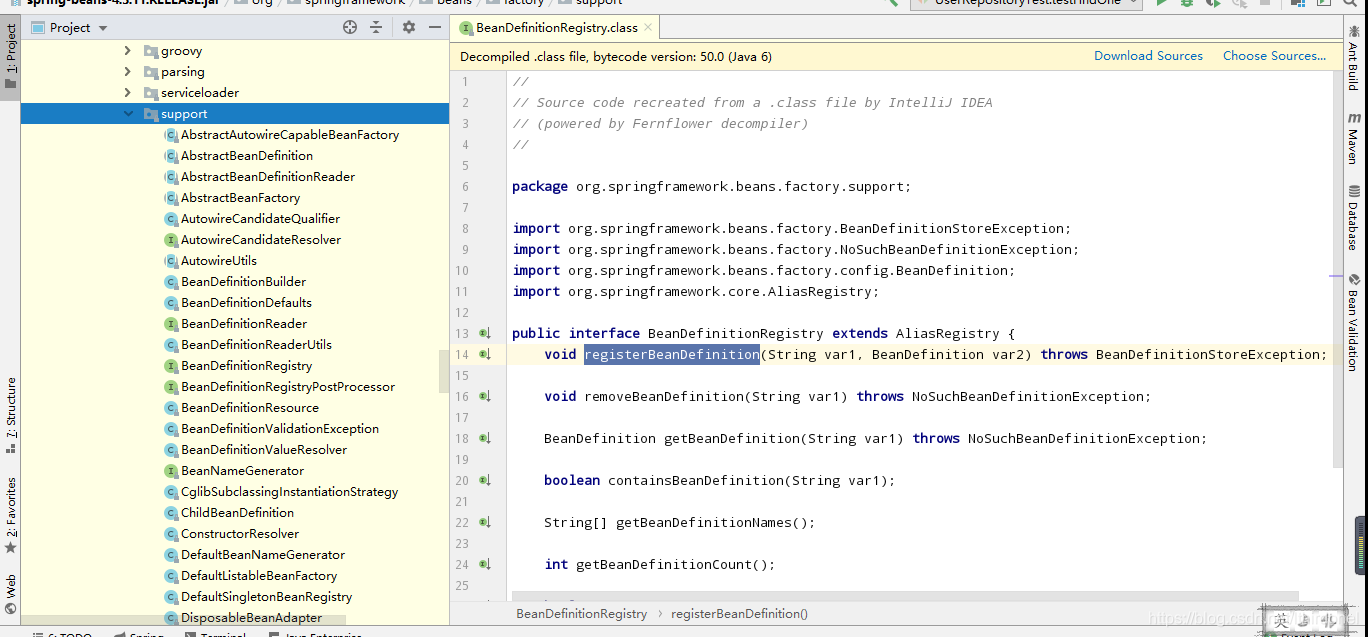Click the gutter implementation icon on line 16
Screen dimensions: 1368x637
(485, 396)
